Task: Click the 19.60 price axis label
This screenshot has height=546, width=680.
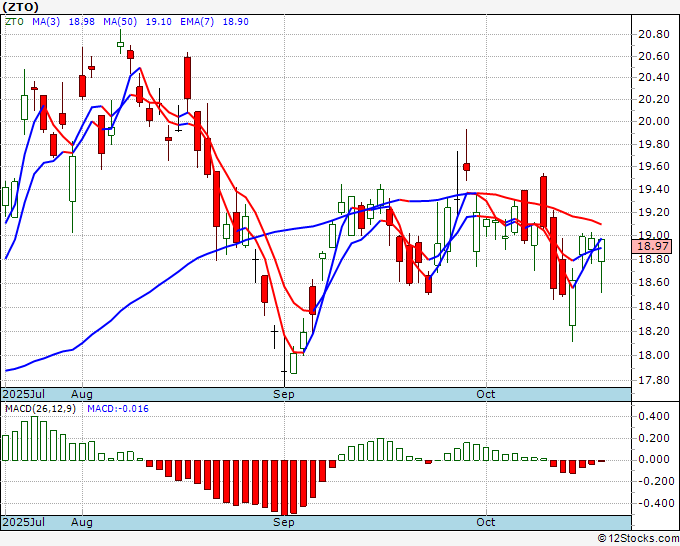Action: [x=654, y=167]
